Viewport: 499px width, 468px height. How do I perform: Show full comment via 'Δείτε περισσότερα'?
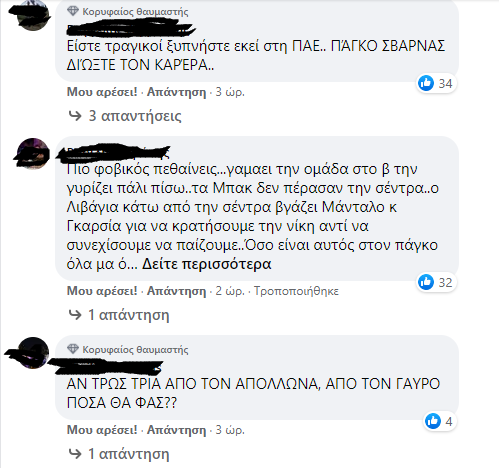(x=207, y=264)
